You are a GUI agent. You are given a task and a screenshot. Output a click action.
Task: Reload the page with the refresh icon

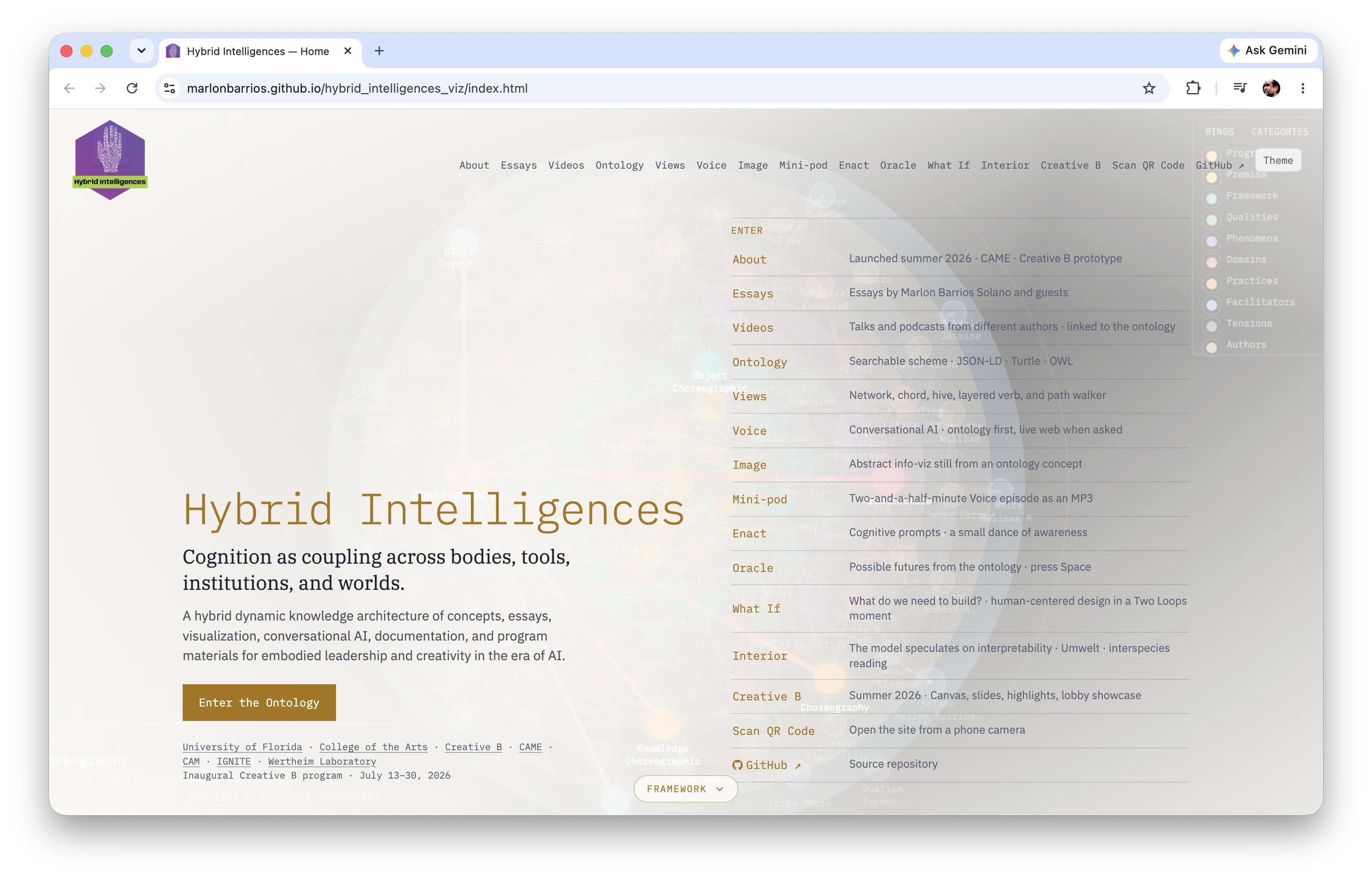click(x=132, y=88)
